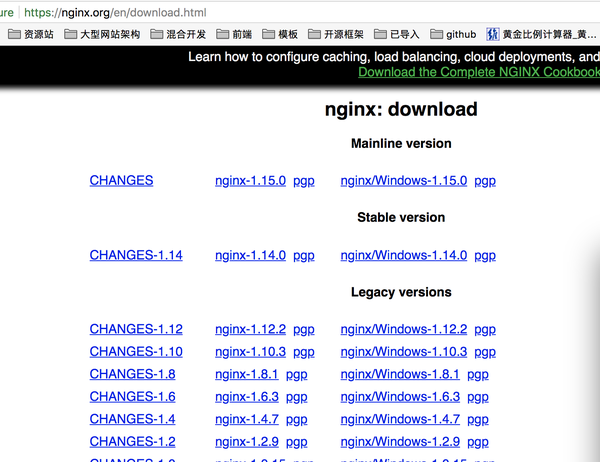600x462 pixels.
Task: Open CHANGES-1.14 link
Action: click(136, 255)
